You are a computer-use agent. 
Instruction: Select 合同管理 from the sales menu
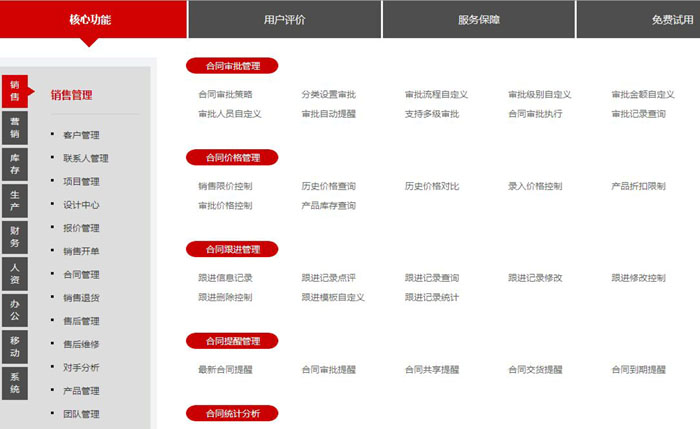[81, 275]
